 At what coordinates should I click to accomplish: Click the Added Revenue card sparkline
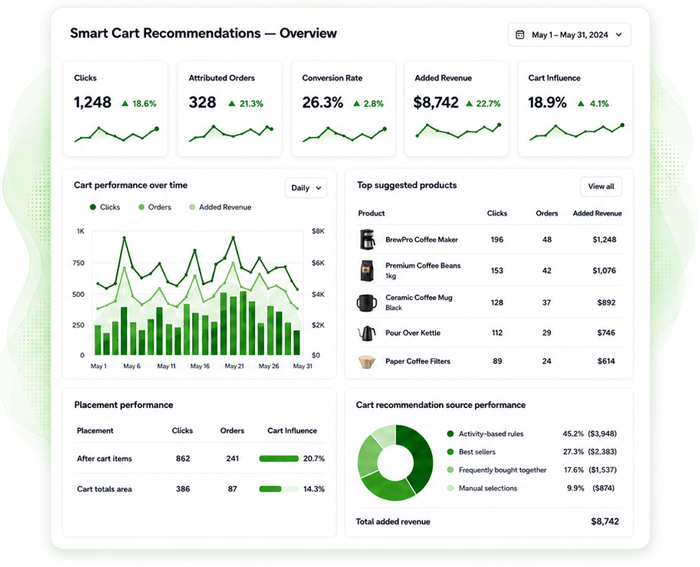pos(458,130)
